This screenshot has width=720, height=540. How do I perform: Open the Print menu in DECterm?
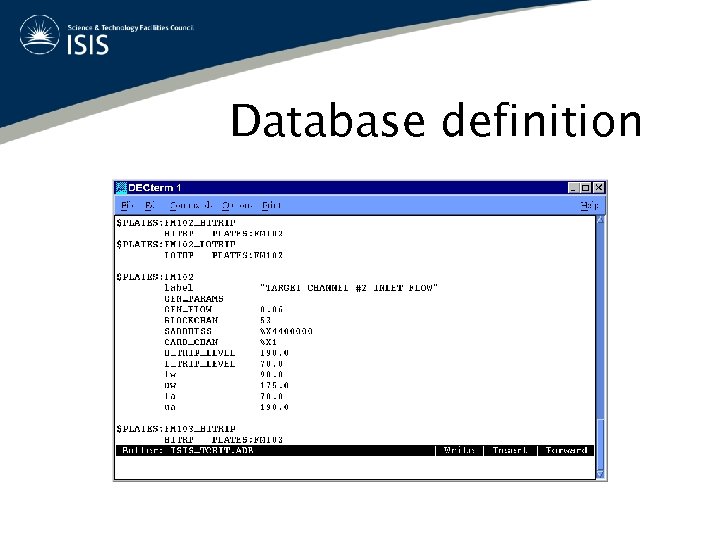(x=271, y=205)
